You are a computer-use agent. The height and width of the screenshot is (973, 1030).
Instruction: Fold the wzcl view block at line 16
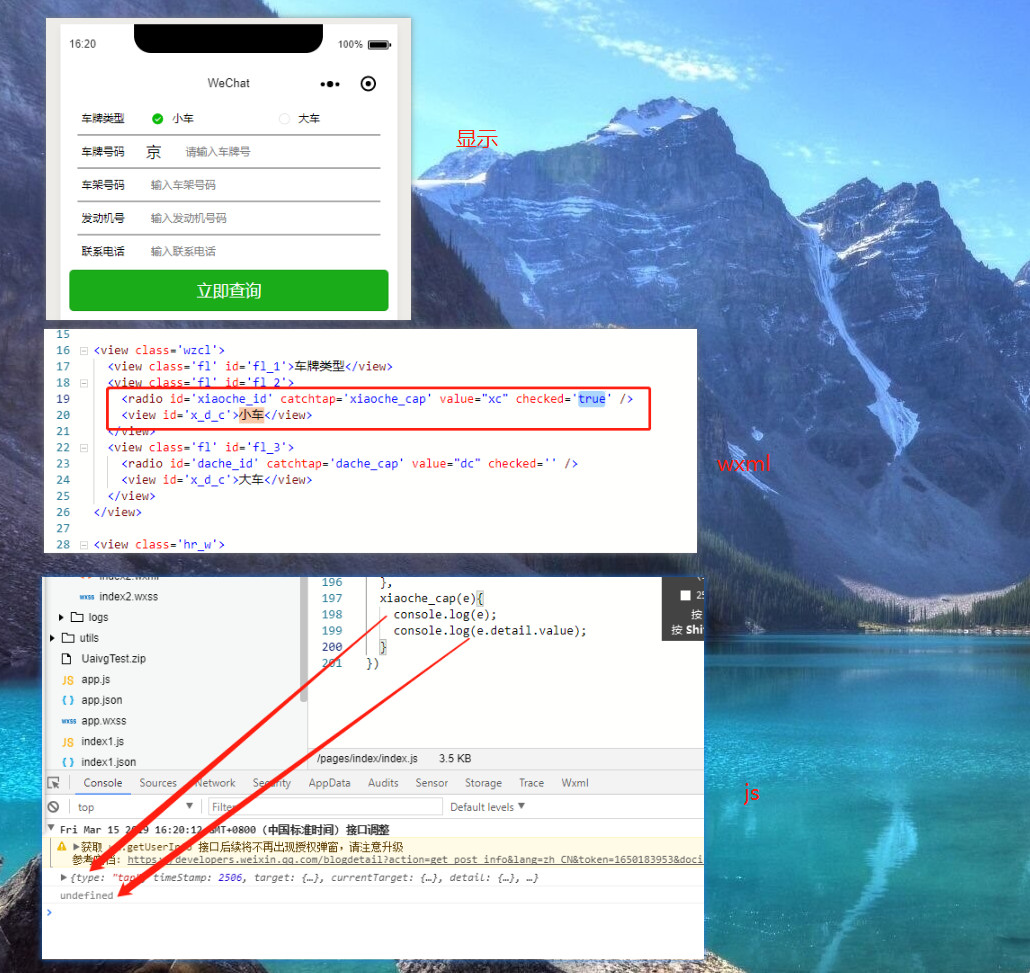point(83,351)
